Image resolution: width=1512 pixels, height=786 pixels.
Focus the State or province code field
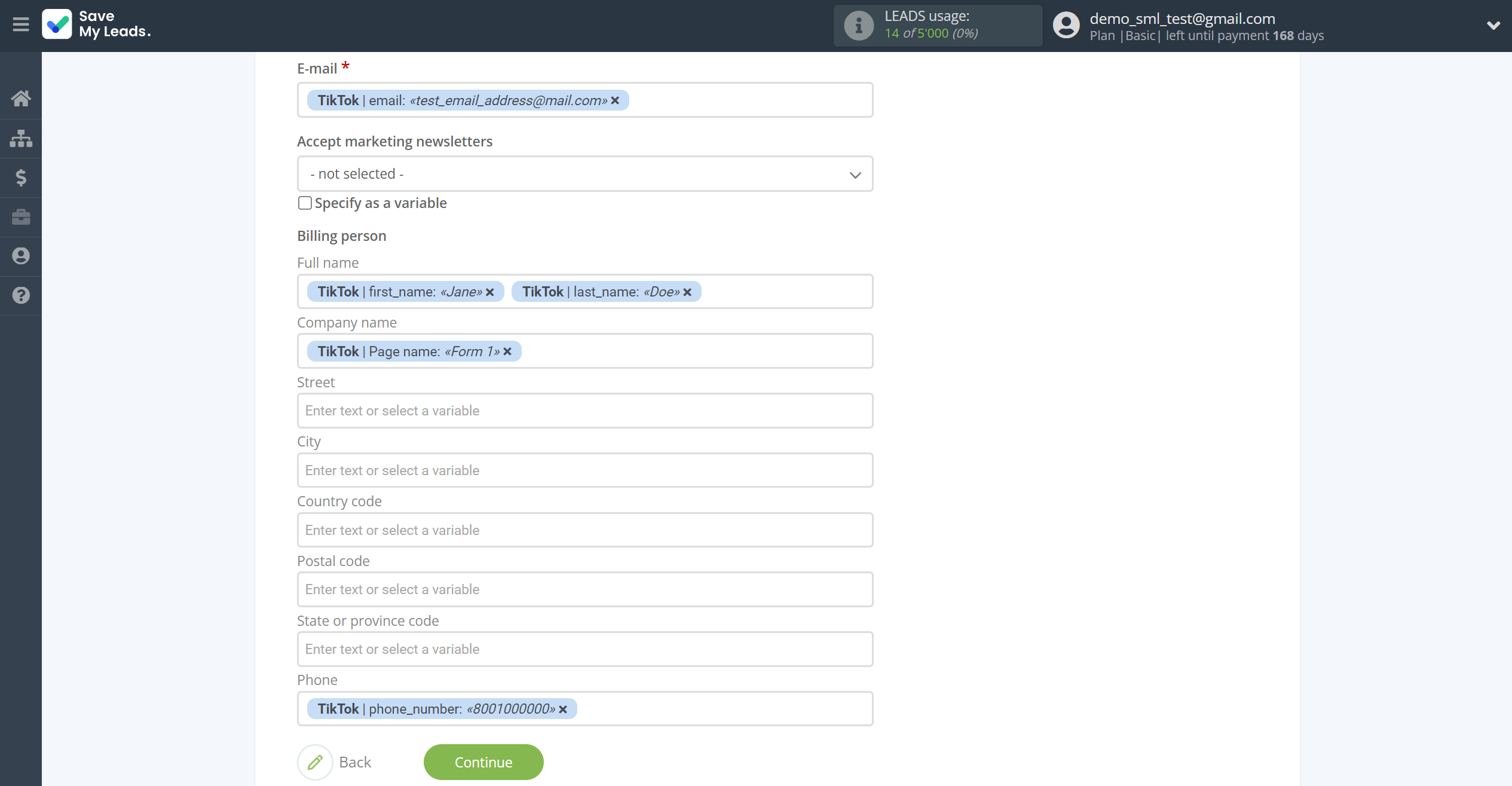click(585, 649)
